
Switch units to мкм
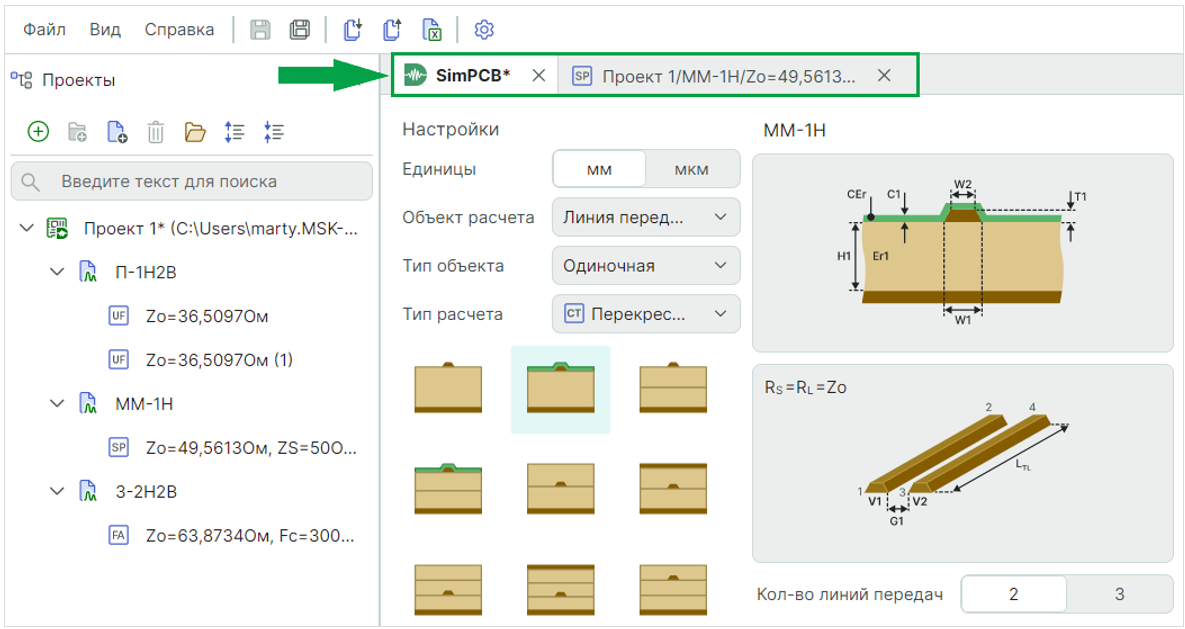pyautogui.click(x=691, y=169)
